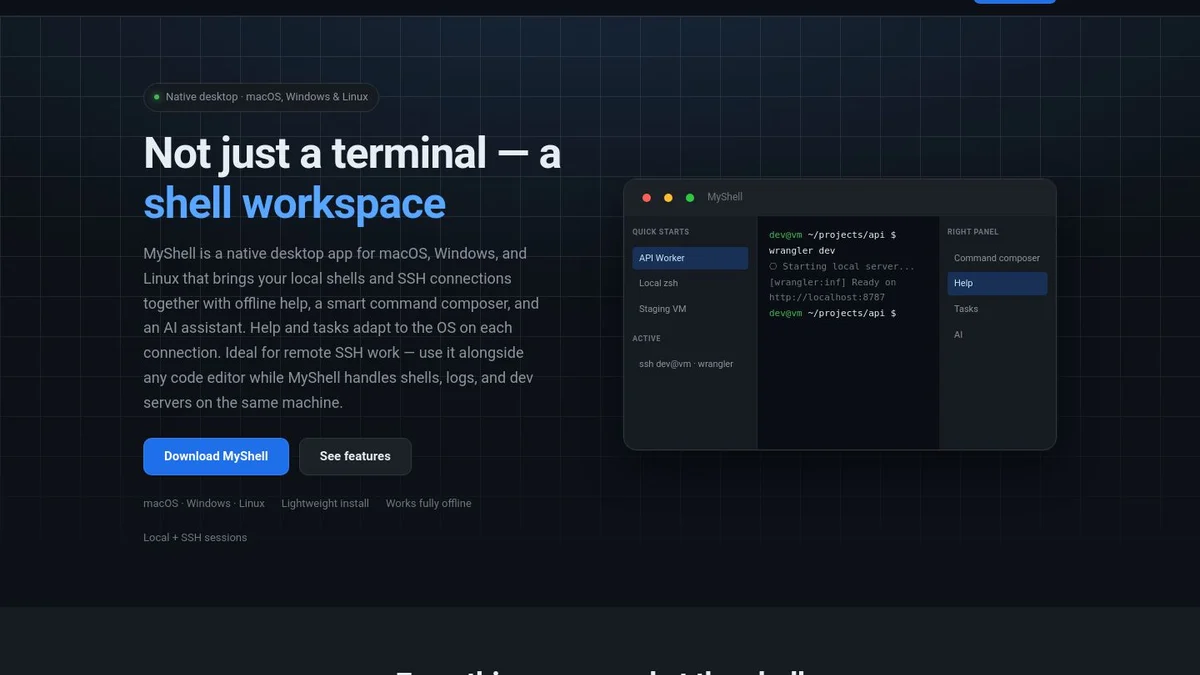Click red close dot of MyShell window
1200x675 pixels.
646,198
